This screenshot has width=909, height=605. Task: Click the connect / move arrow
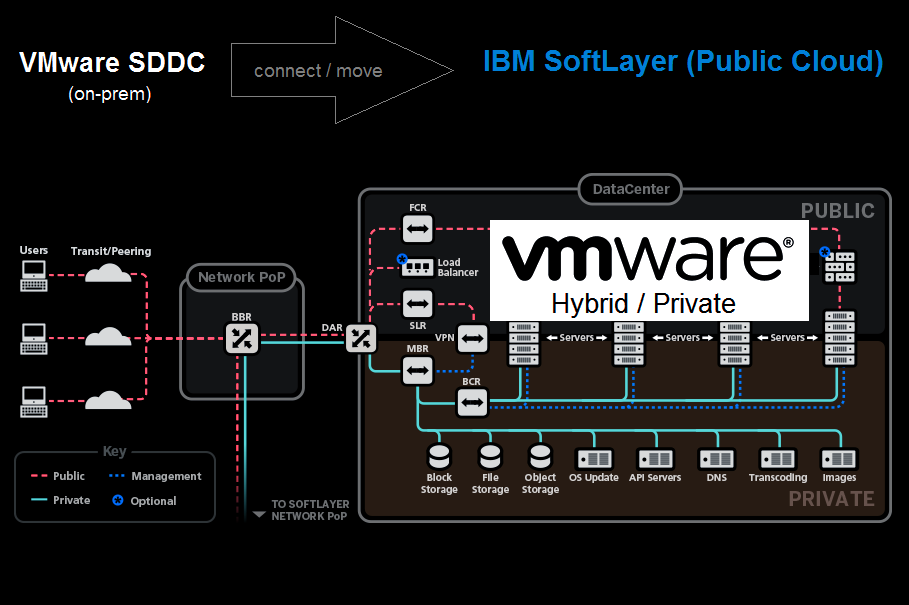342,70
